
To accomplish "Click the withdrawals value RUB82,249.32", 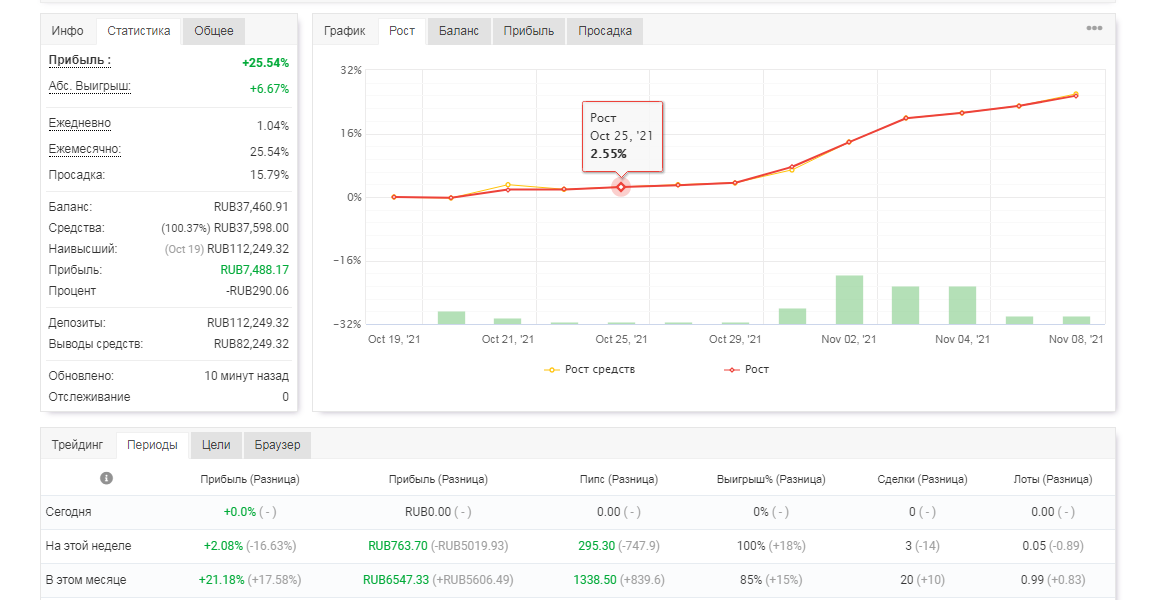I will click(x=251, y=344).
